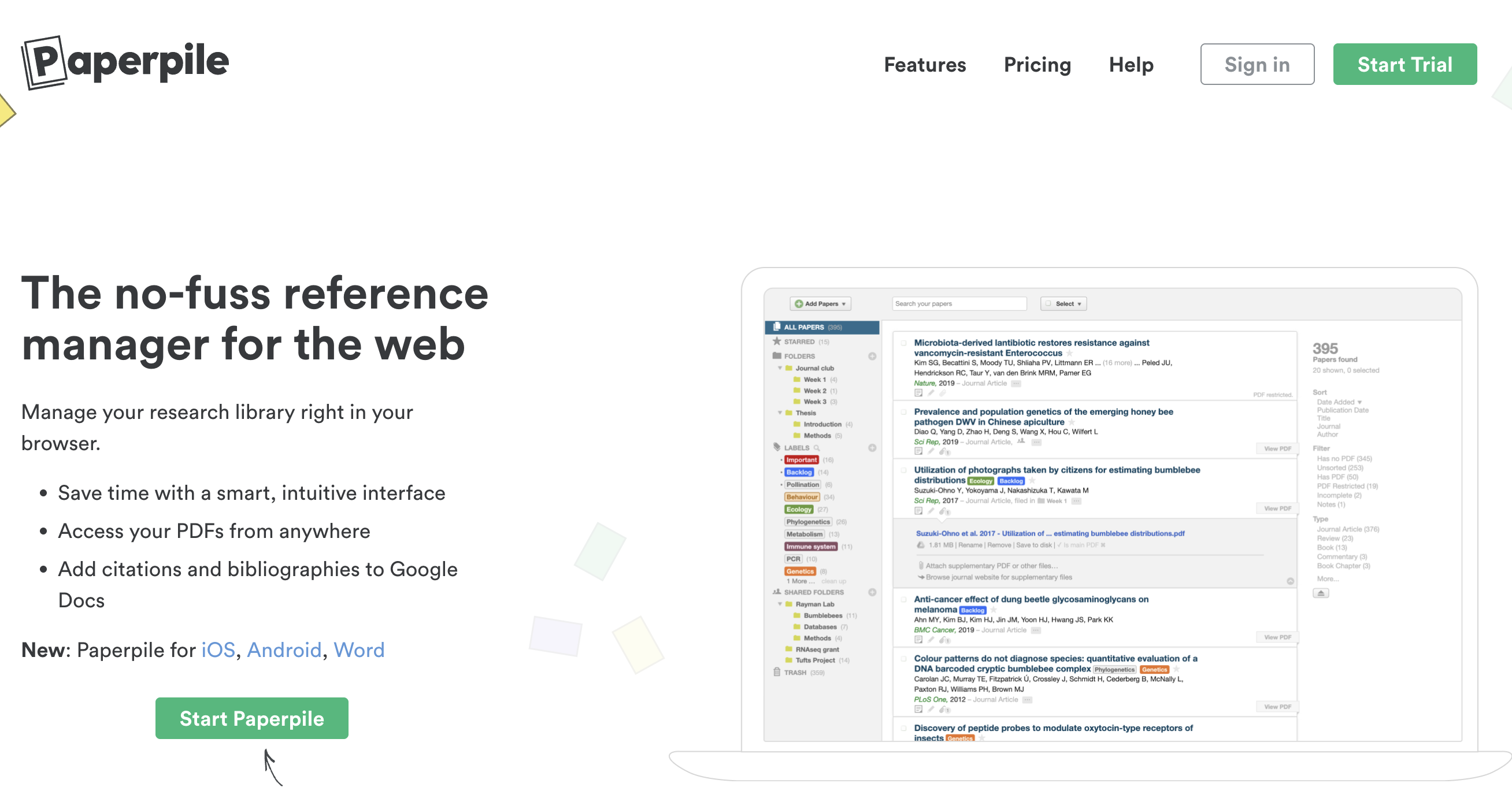Click the Search your papers field
The image size is (1512, 787).
click(959, 304)
